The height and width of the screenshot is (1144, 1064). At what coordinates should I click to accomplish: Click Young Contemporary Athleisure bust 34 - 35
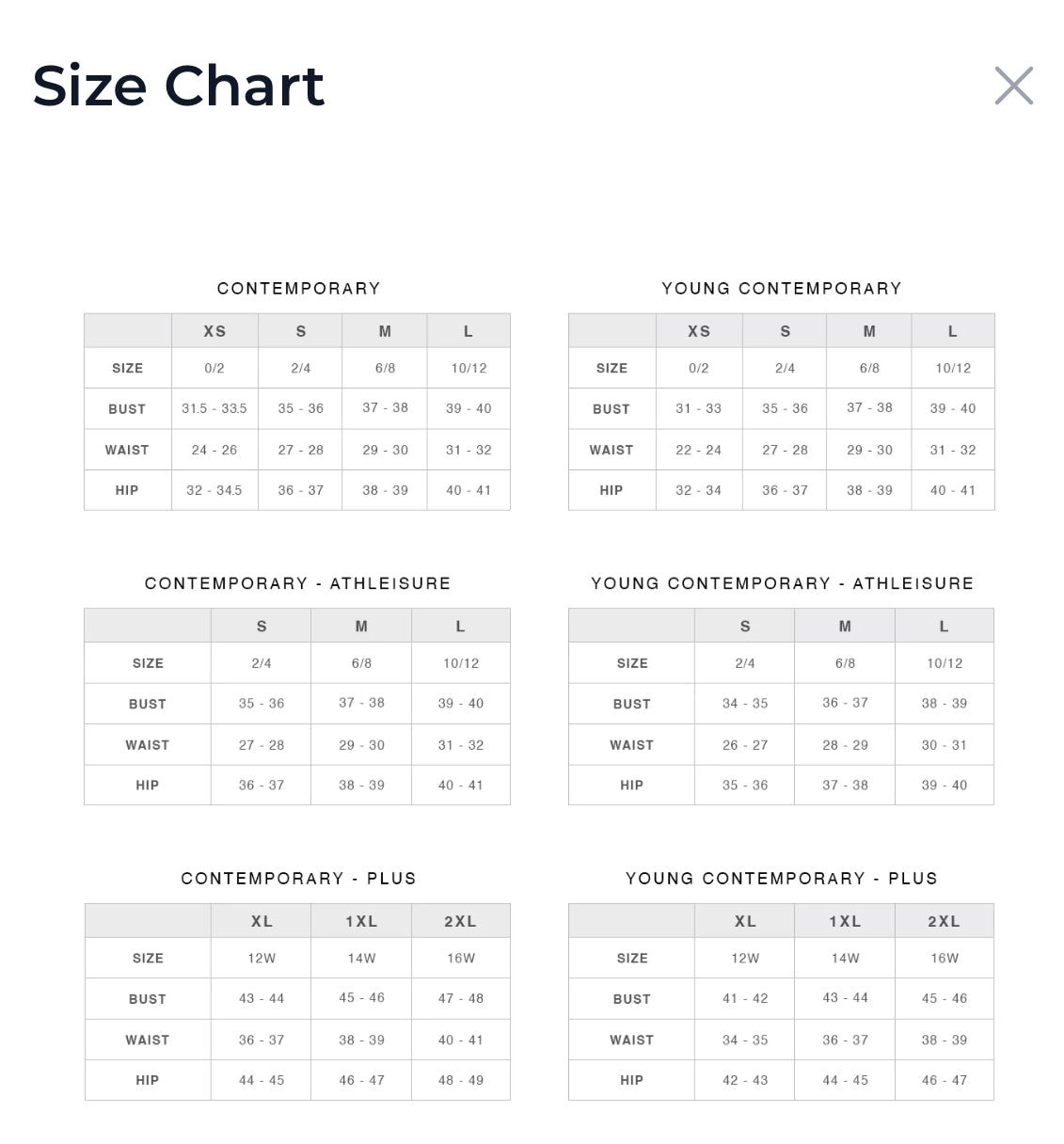745,703
